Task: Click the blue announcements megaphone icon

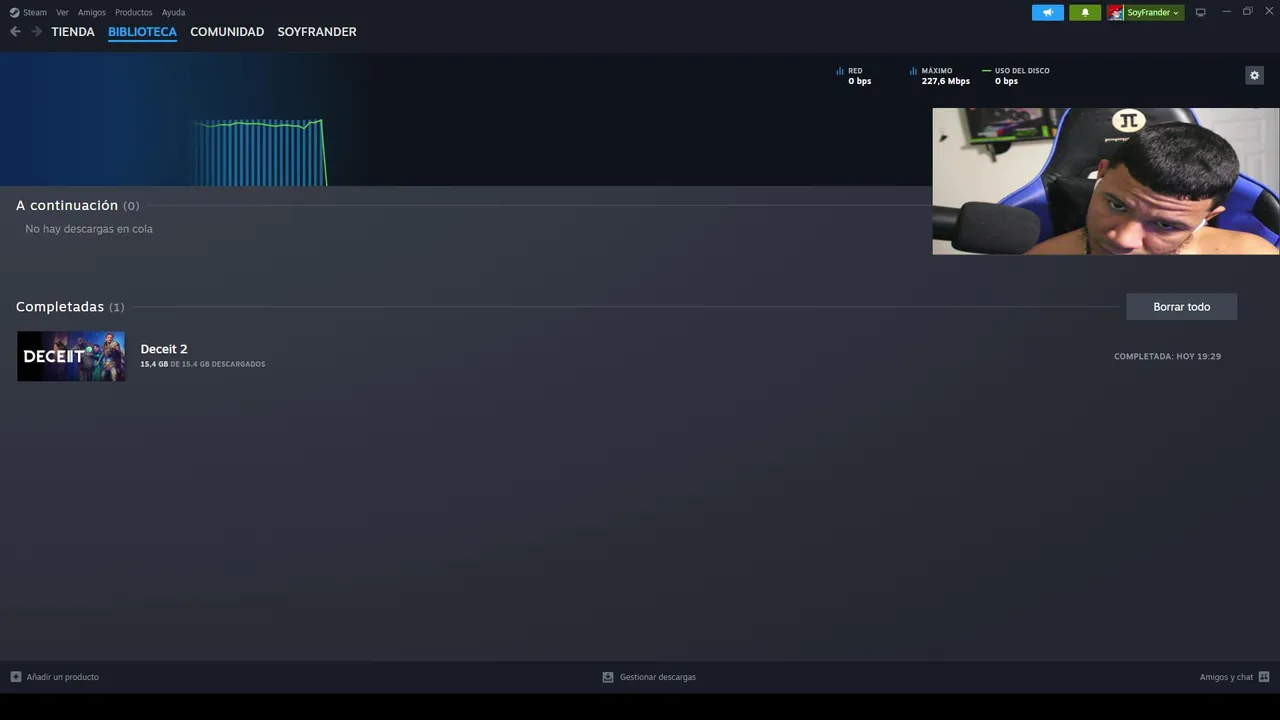Action: (x=1048, y=12)
